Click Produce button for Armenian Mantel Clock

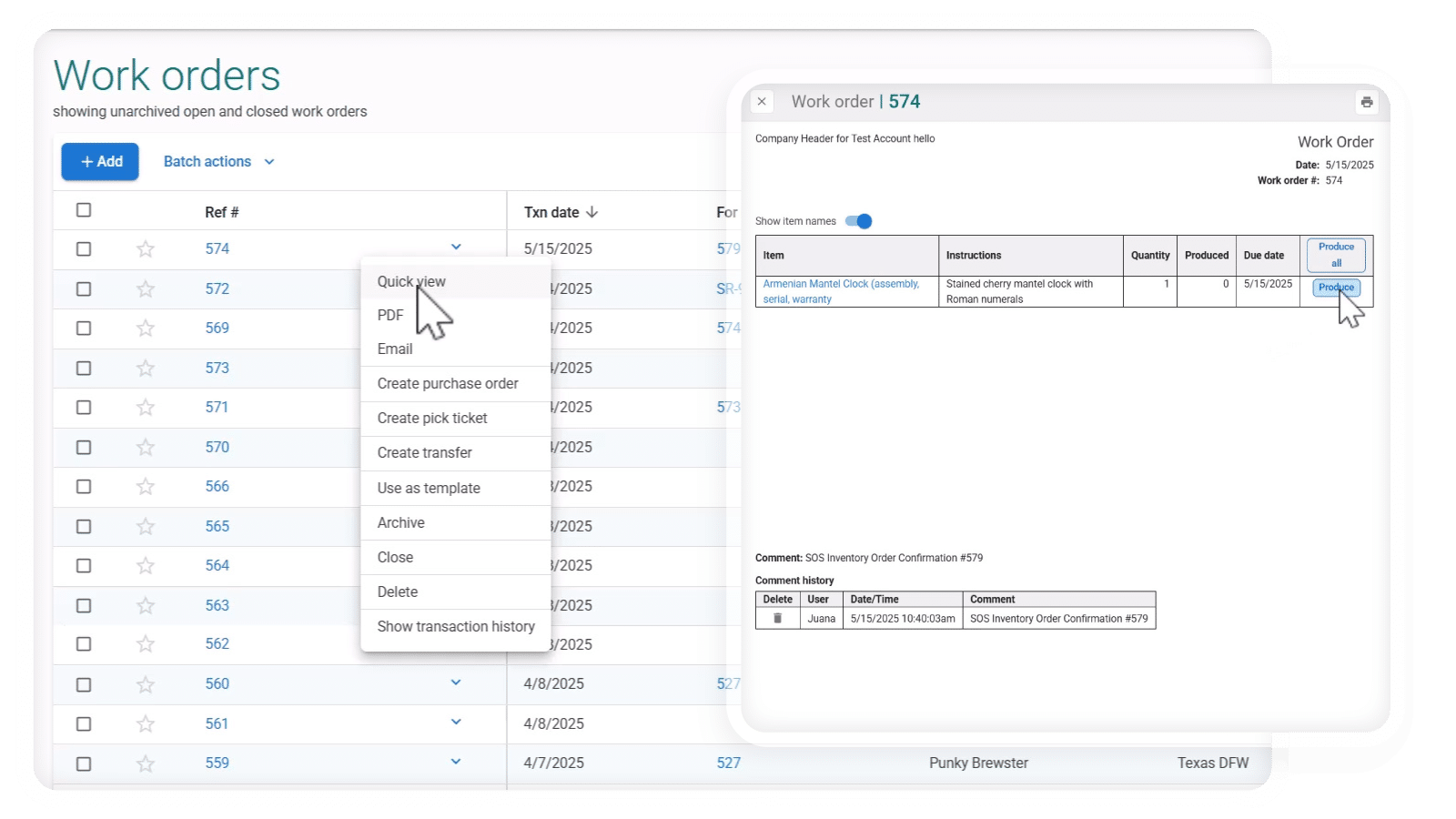1336,288
